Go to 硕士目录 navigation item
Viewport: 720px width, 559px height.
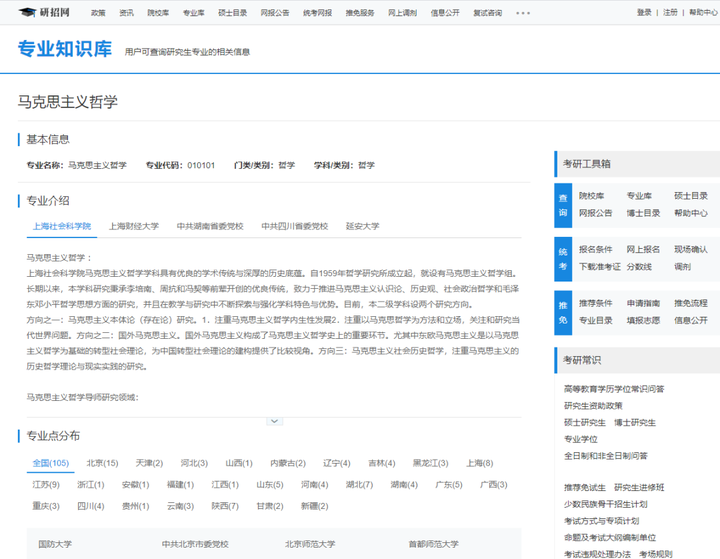232,13
